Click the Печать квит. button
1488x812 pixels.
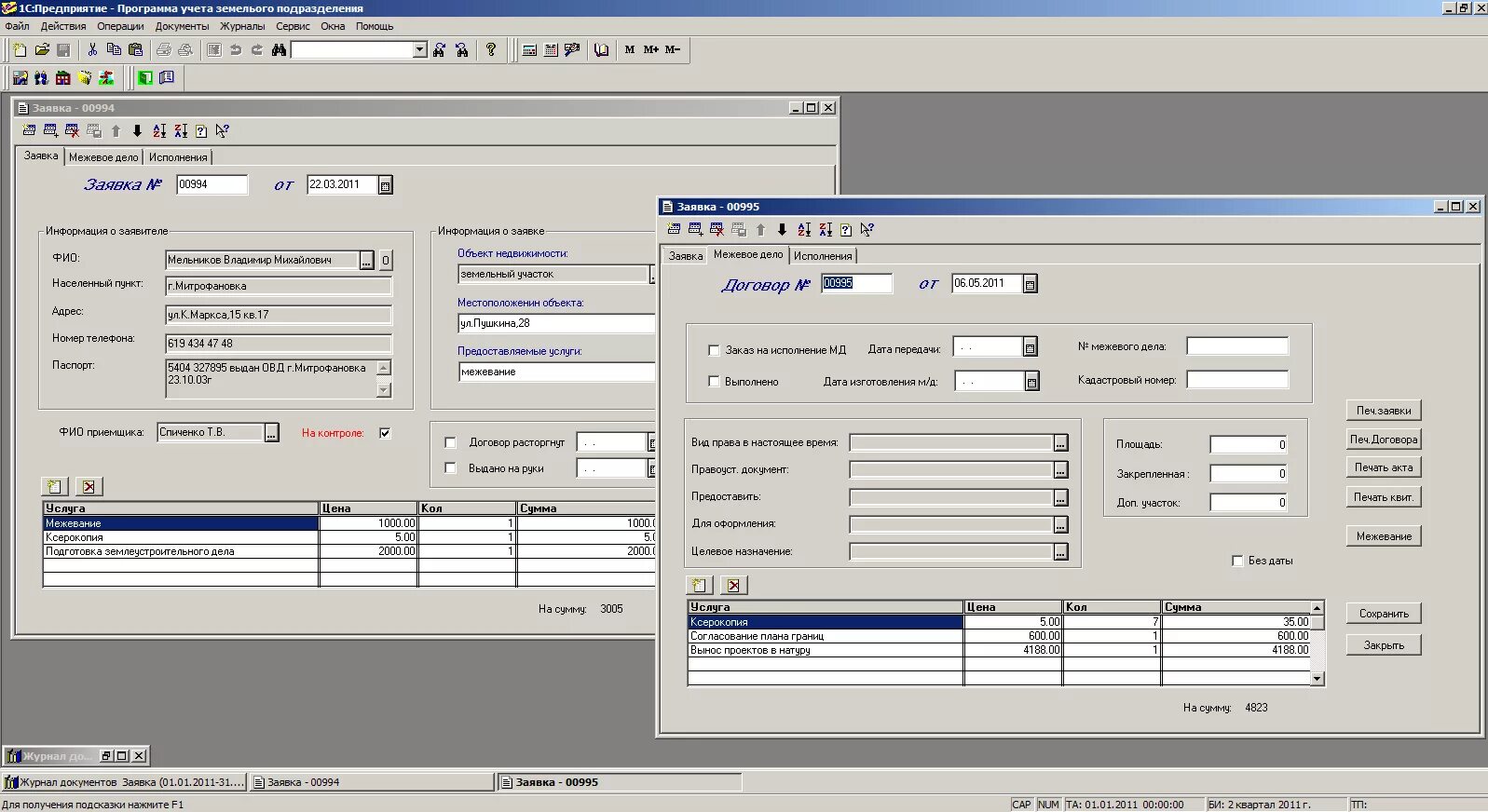tap(1384, 497)
